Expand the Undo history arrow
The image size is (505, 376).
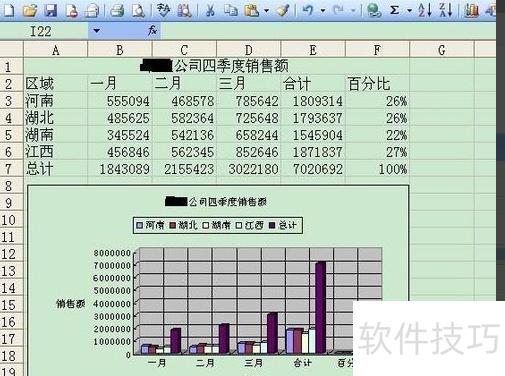[x=323, y=11]
